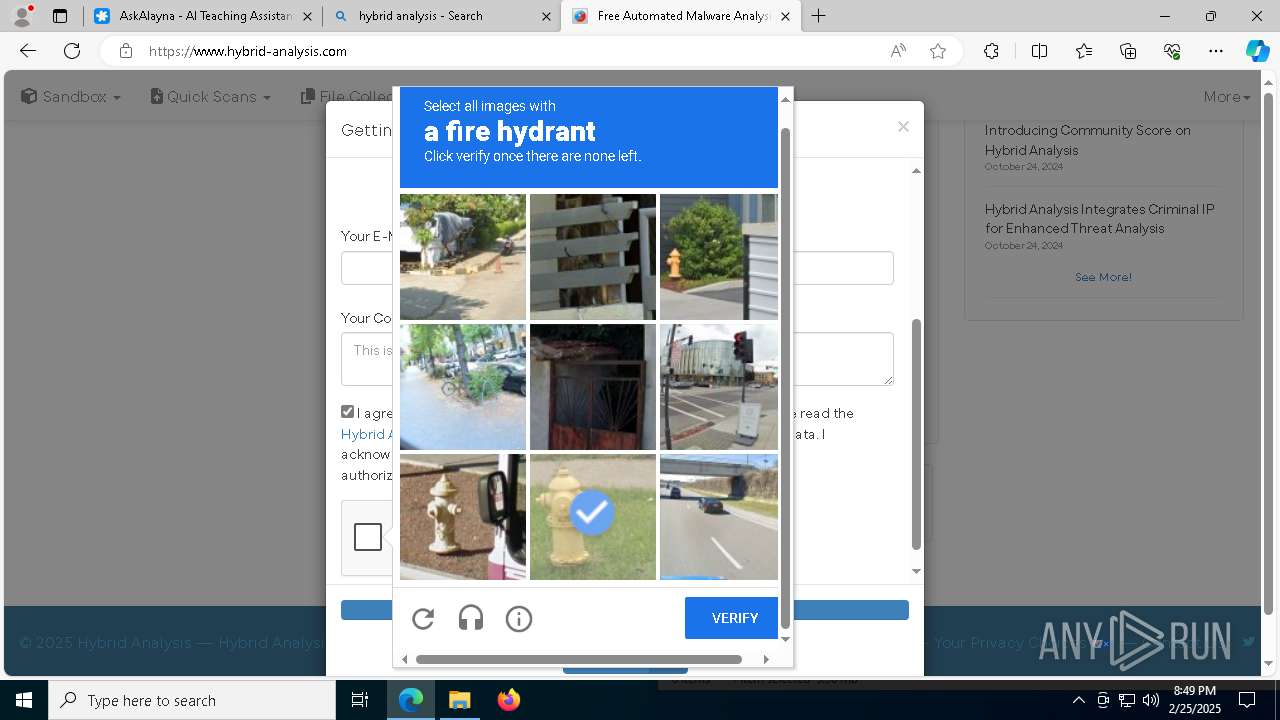Toggle read aloud in address bar
The height and width of the screenshot is (720, 1280).
click(898, 51)
